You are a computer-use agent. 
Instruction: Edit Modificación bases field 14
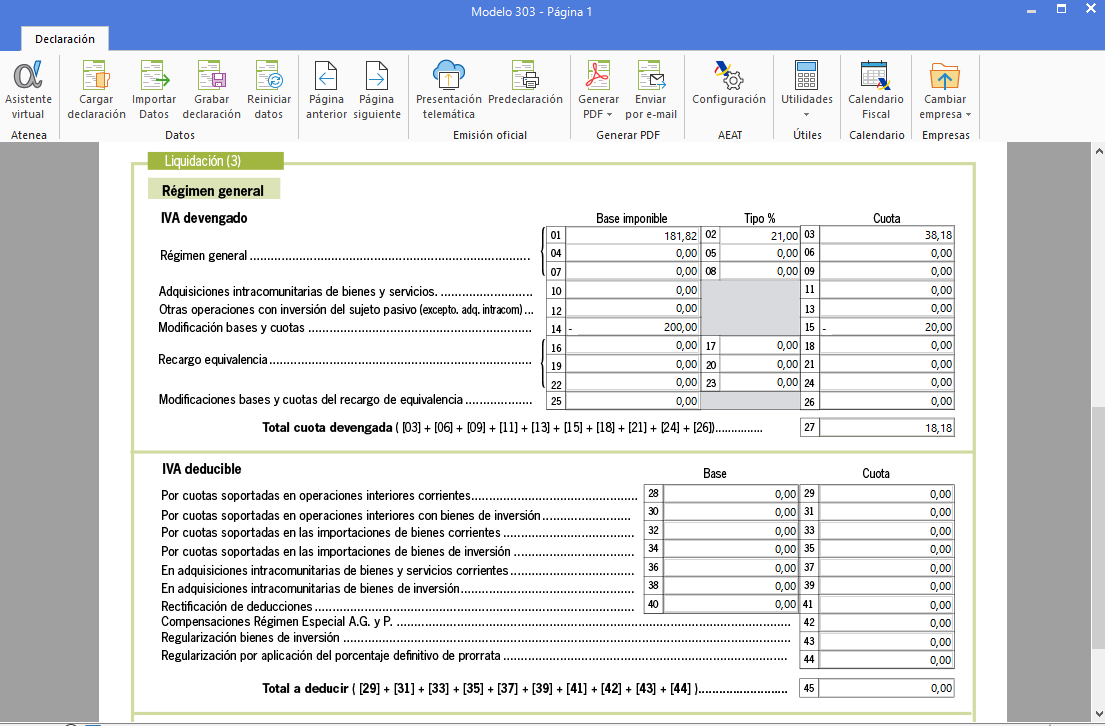tap(632, 327)
